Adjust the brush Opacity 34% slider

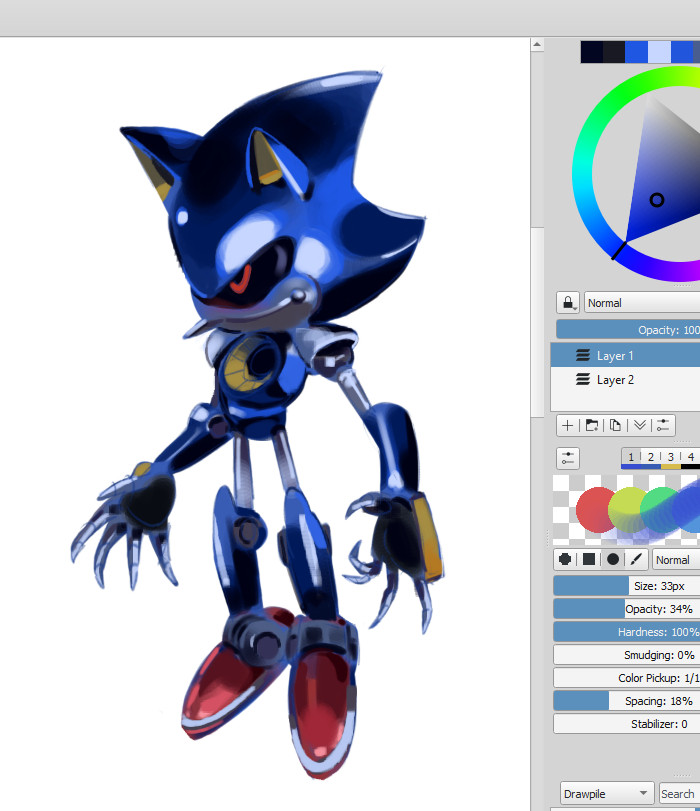[x=627, y=609]
